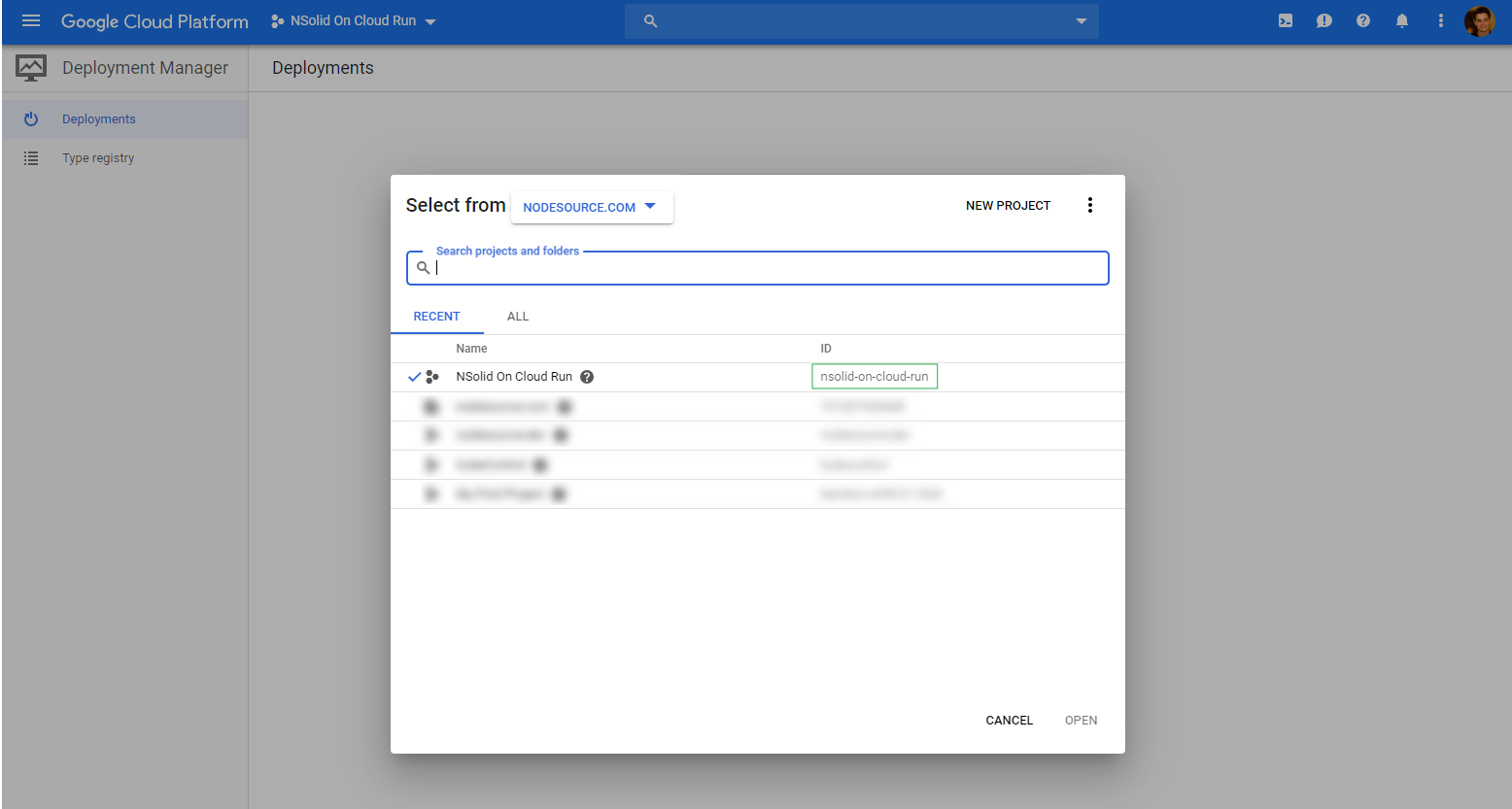Select Deployments in the sidebar
The image size is (1512, 809).
click(x=124, y=118)
